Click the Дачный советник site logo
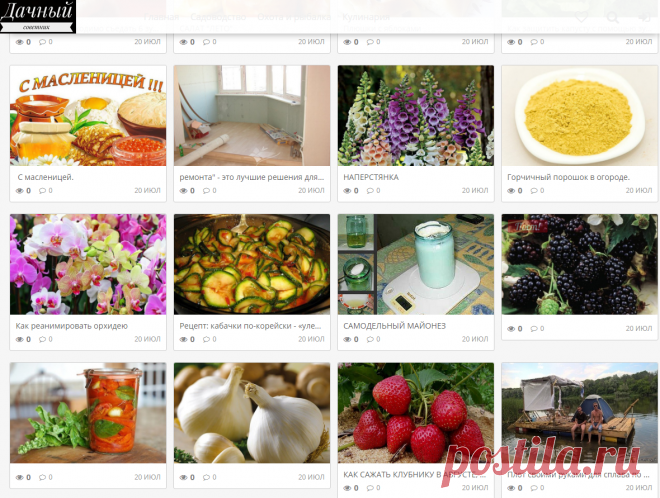The height and width of the screenshot is (498, 660). pos(38,16)
